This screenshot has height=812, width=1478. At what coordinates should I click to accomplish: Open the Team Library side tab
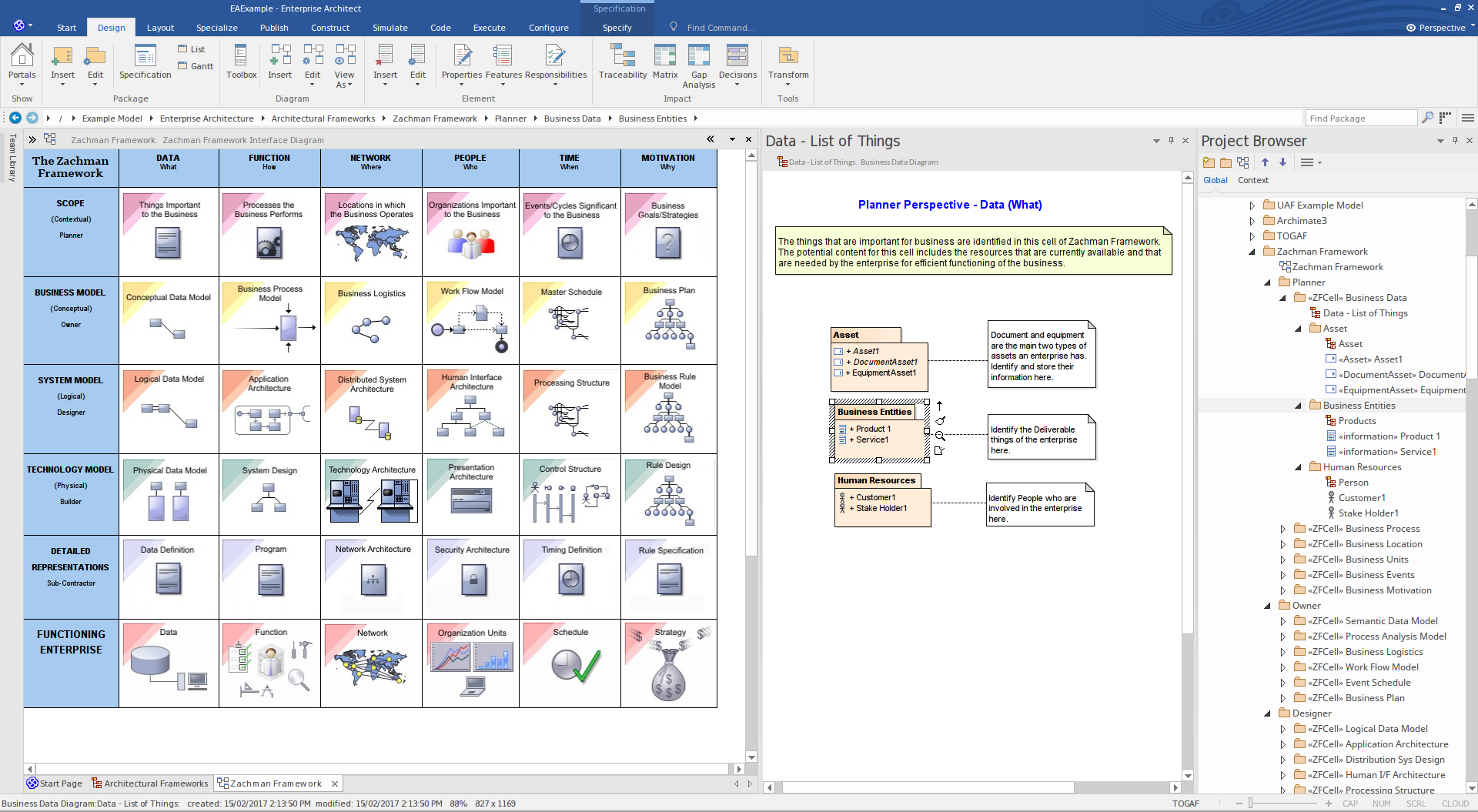(12, 158)
